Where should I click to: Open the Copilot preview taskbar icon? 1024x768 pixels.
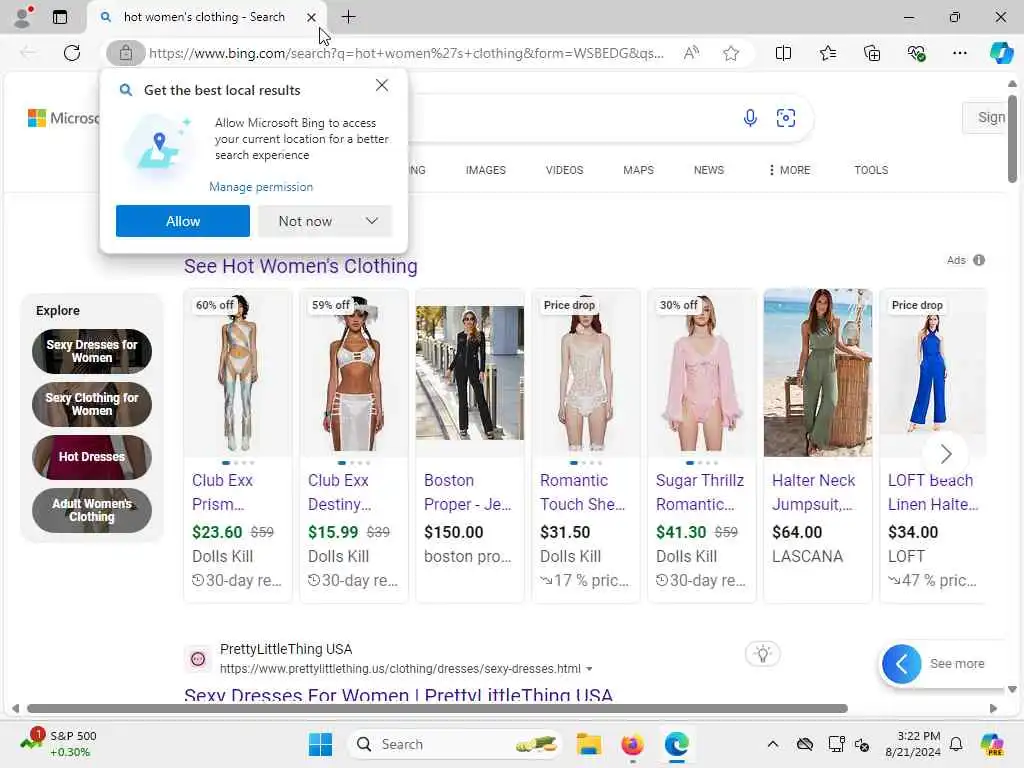pyautogui.click(x=992, y=744)
